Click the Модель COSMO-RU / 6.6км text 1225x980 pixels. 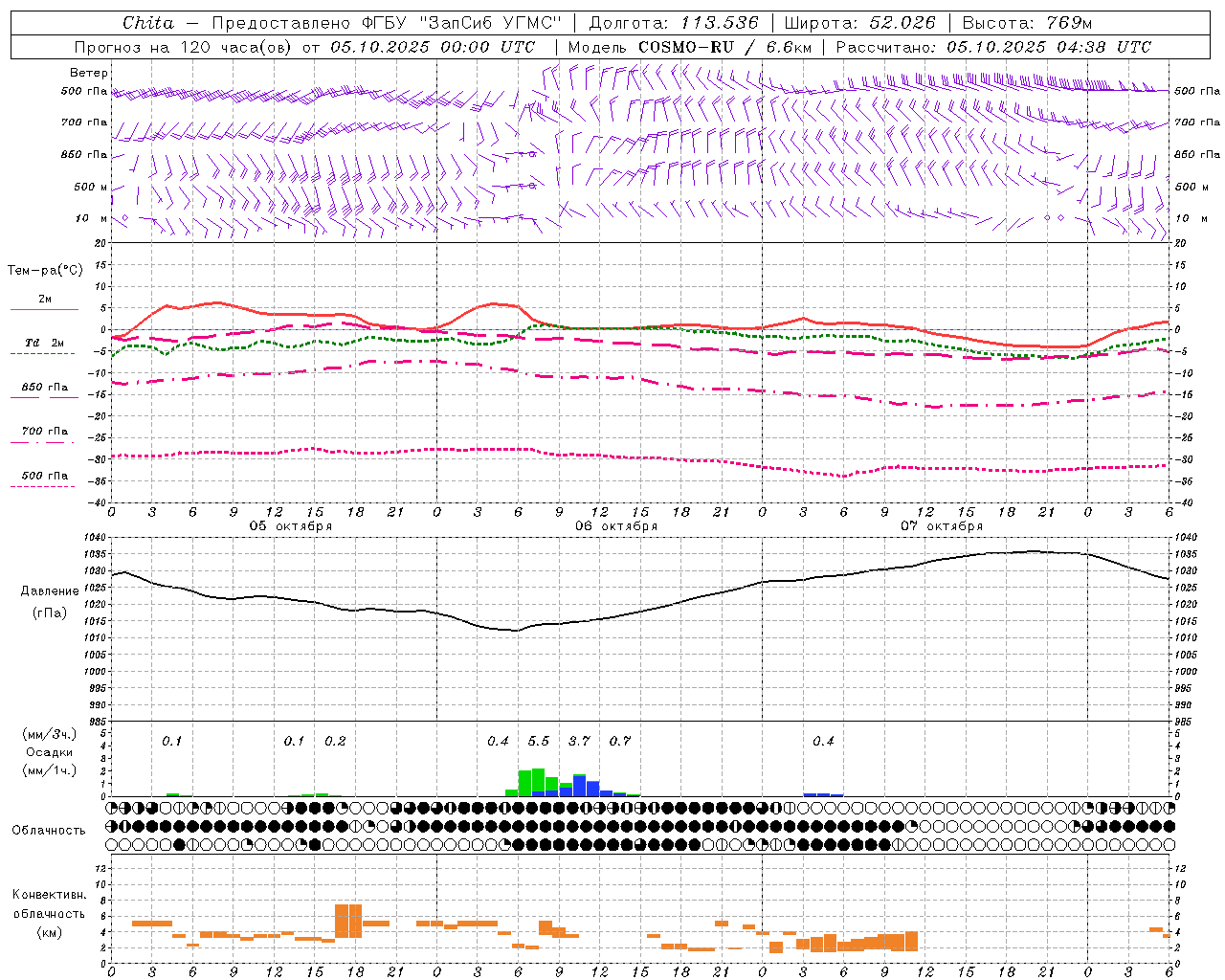tap(690, 47)
